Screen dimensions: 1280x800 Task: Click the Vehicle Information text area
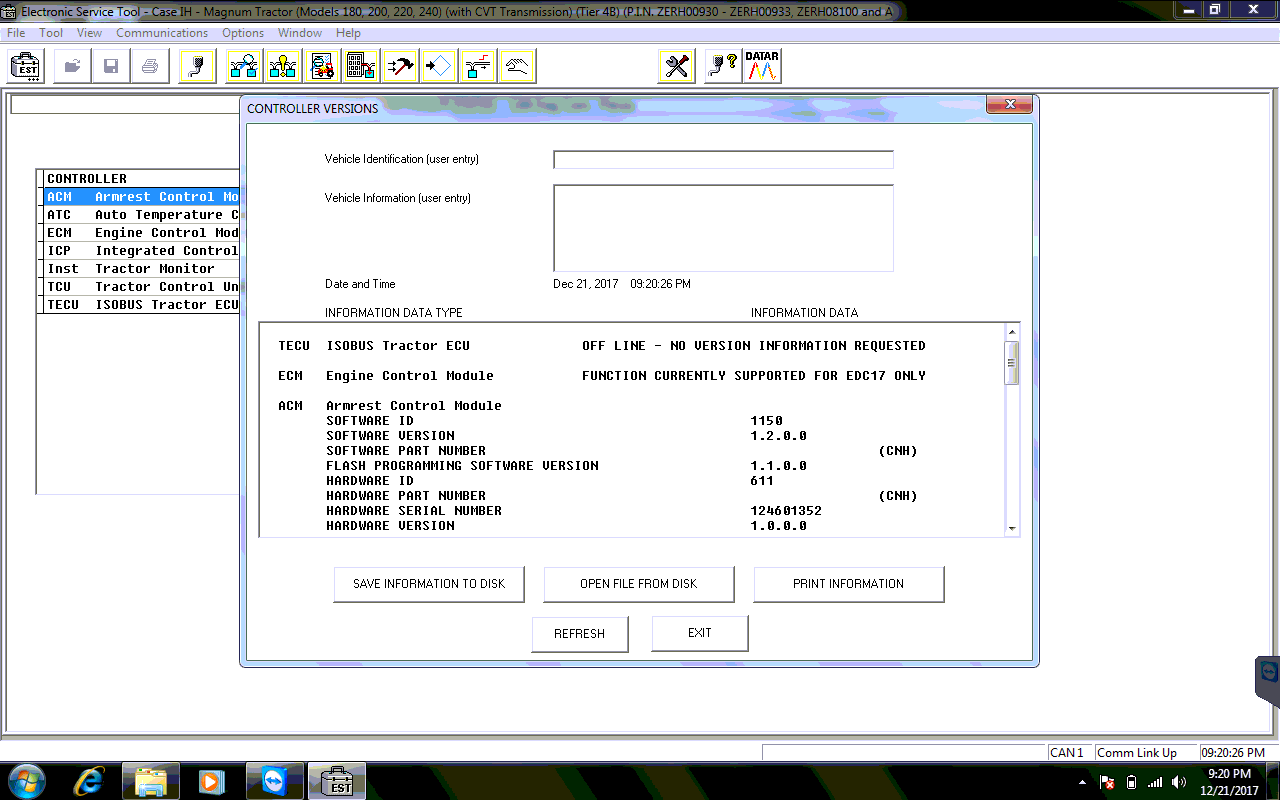coord(723,228)
